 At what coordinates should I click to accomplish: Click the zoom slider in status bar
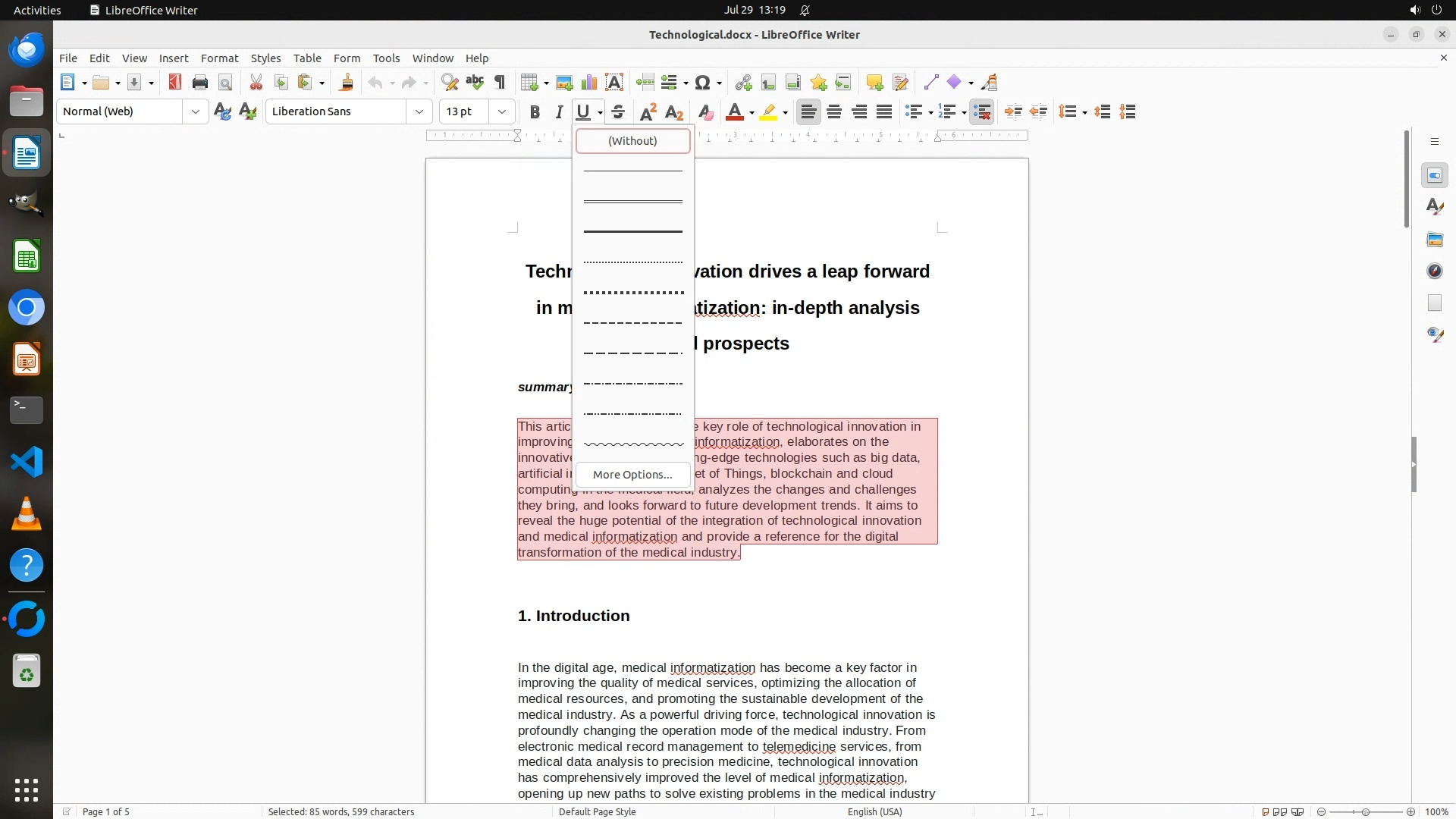[1365, 811]
